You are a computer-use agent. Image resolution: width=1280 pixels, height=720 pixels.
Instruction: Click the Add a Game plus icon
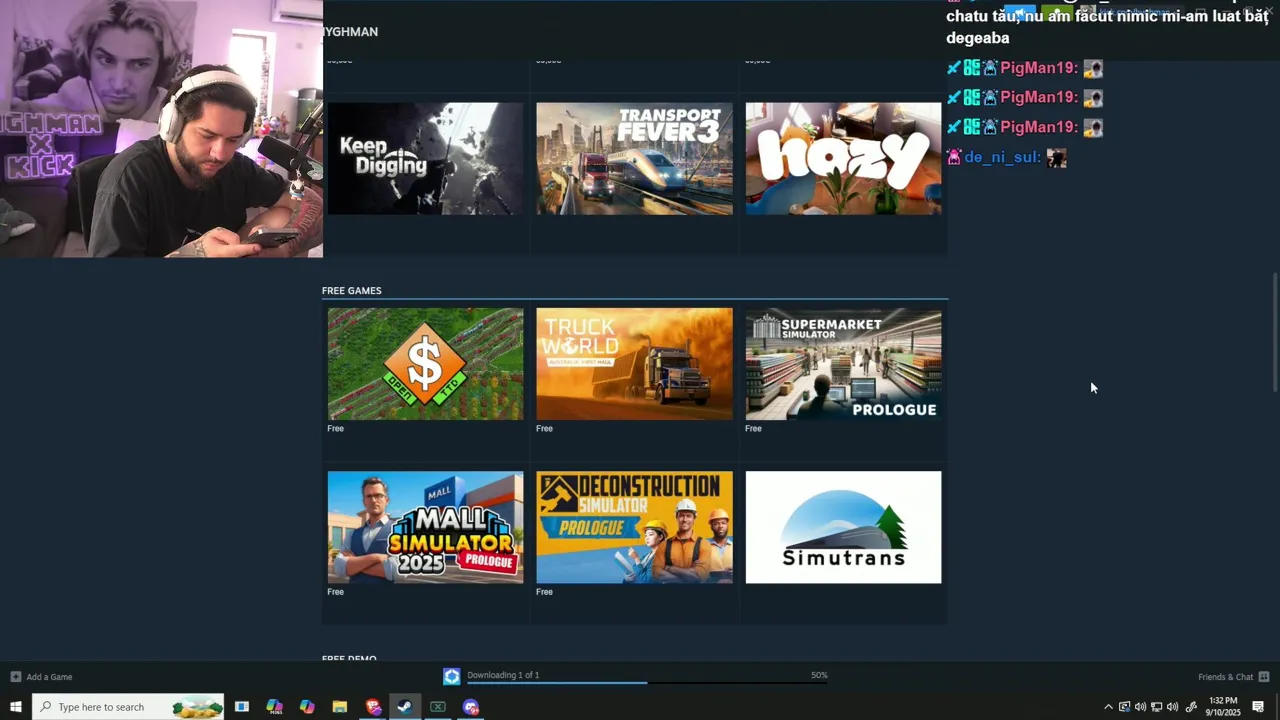click(15, 677)
